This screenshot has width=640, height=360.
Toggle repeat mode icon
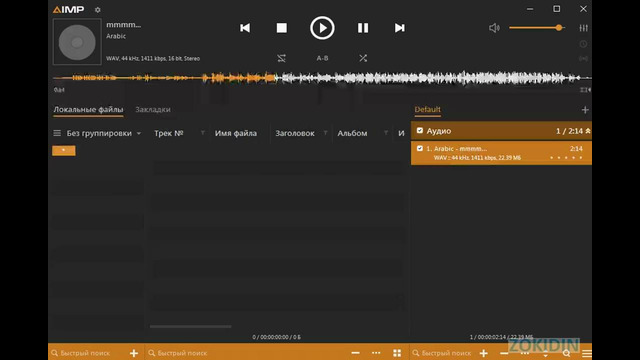tap(282, 58)
